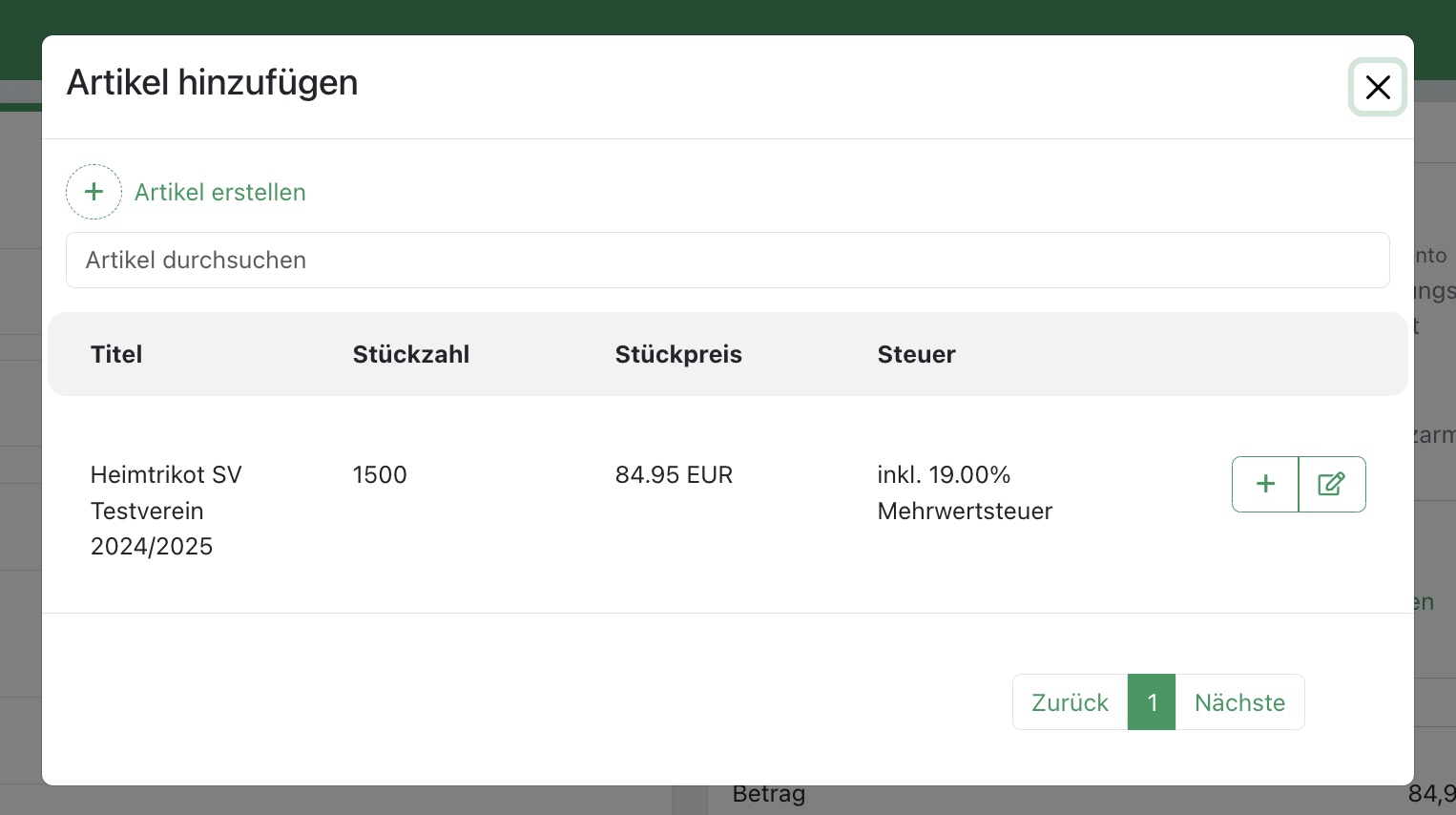This screenshot has height=815, width=1456.
Task: Select the Heimtrikot SV Testverein 2024/2025 title
Action: pos(166,511)
